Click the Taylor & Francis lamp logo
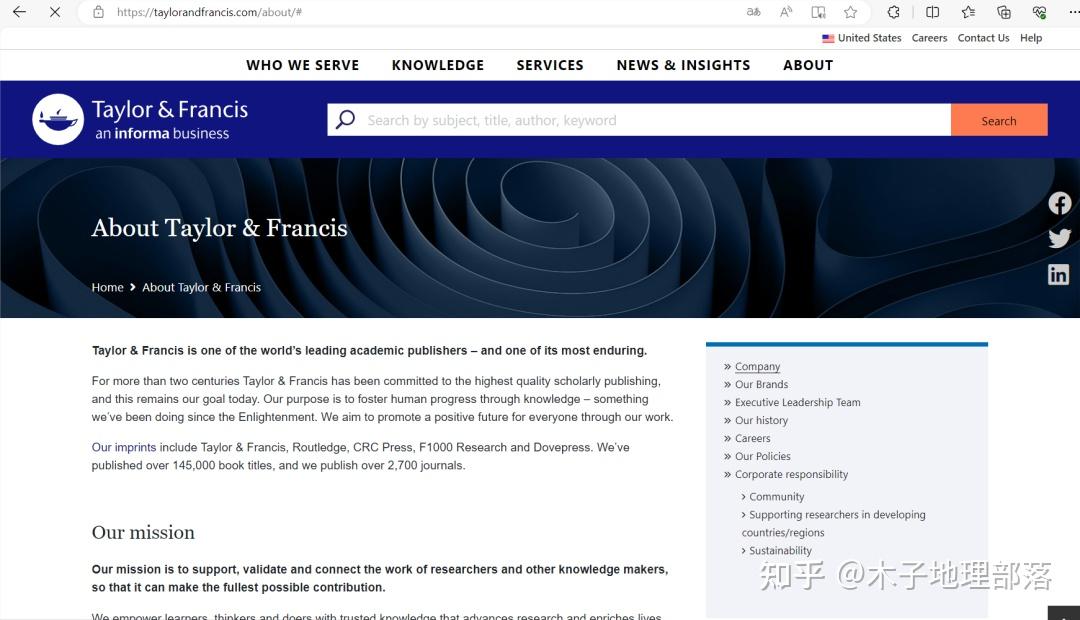This screenshot has height=620, width=1080. click(x=58, y=119)
